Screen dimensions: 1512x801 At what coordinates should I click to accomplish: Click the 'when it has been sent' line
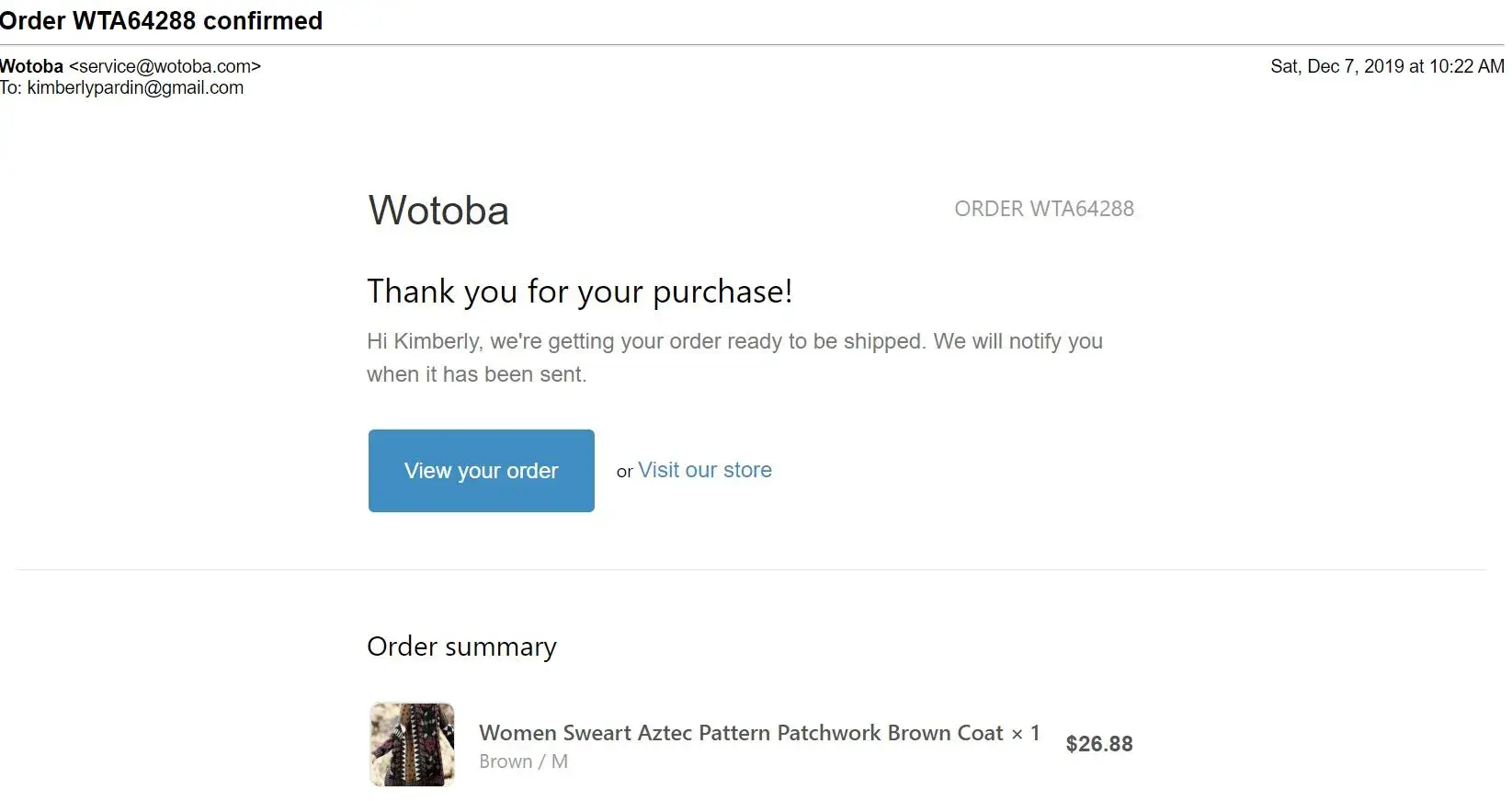476,374
